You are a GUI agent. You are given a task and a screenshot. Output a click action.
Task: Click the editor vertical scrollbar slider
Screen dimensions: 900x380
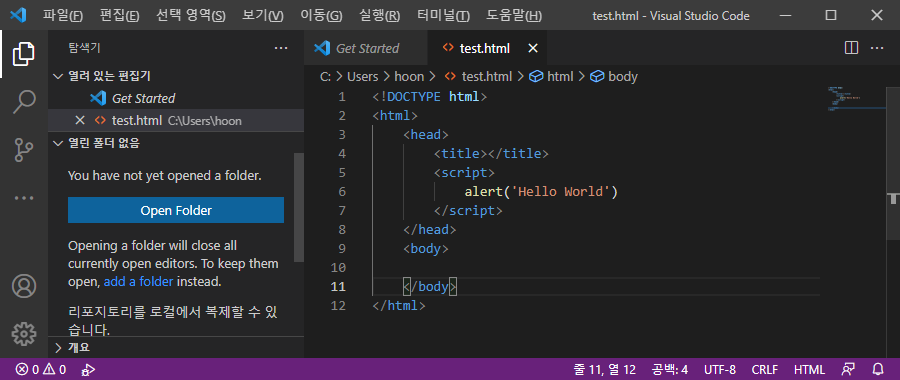pos(893,164)
